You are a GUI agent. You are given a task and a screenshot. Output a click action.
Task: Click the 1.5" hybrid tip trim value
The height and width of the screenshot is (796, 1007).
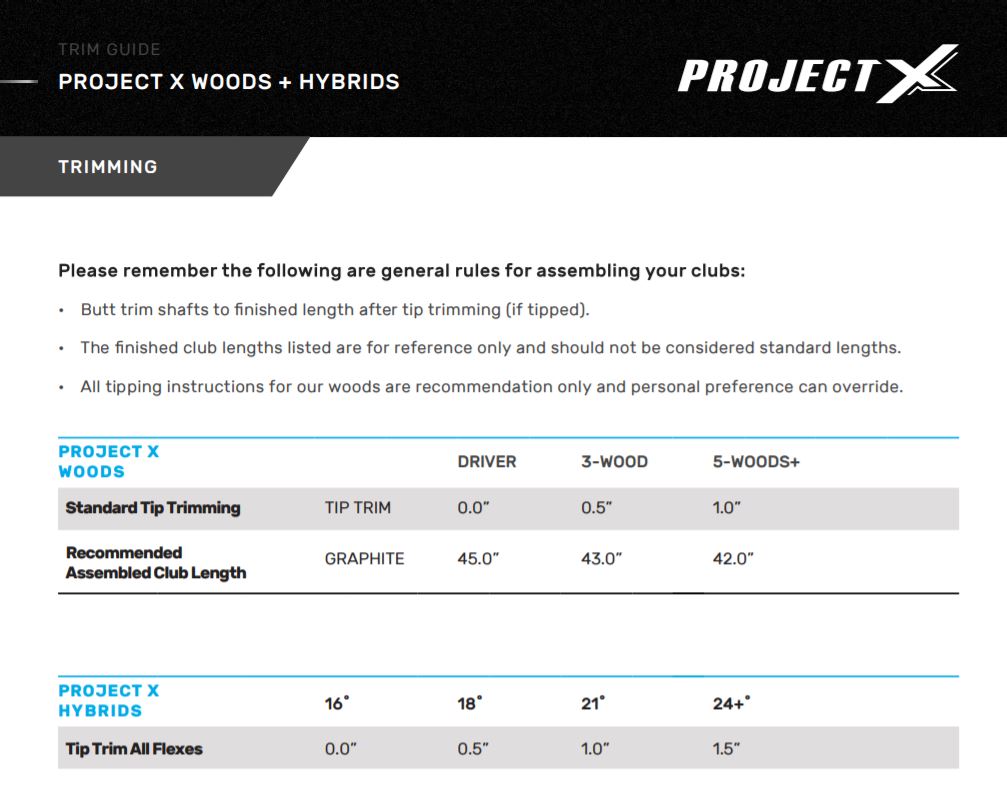[726, 748]
